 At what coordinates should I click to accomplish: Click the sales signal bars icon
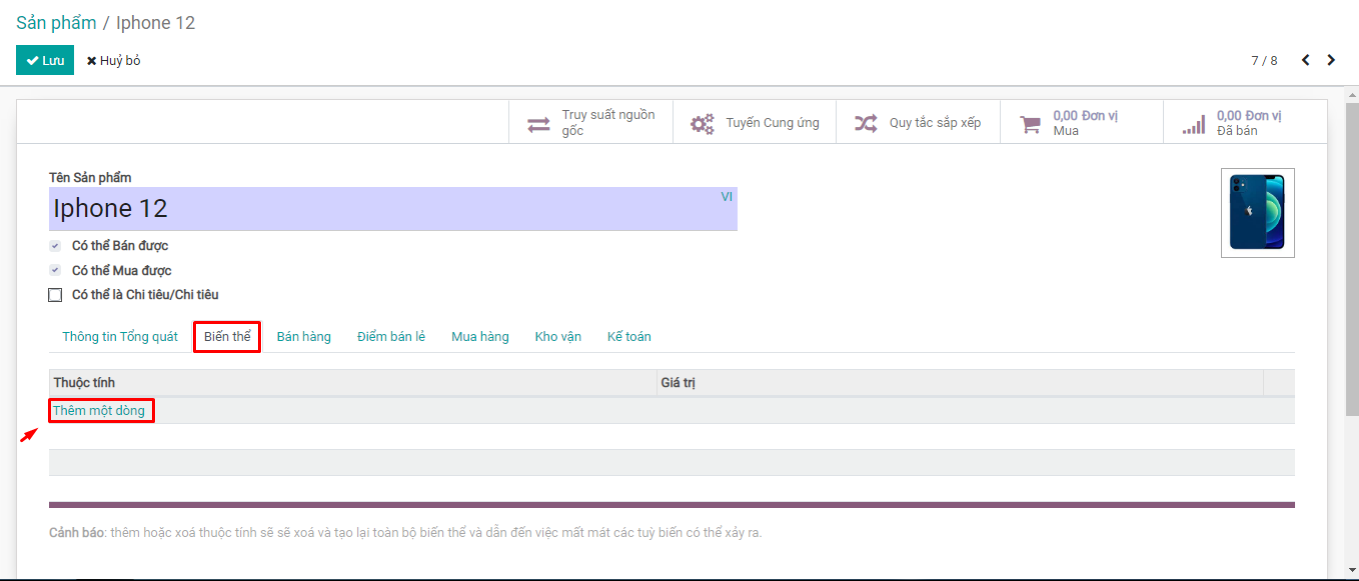(x=1193, y=124)
